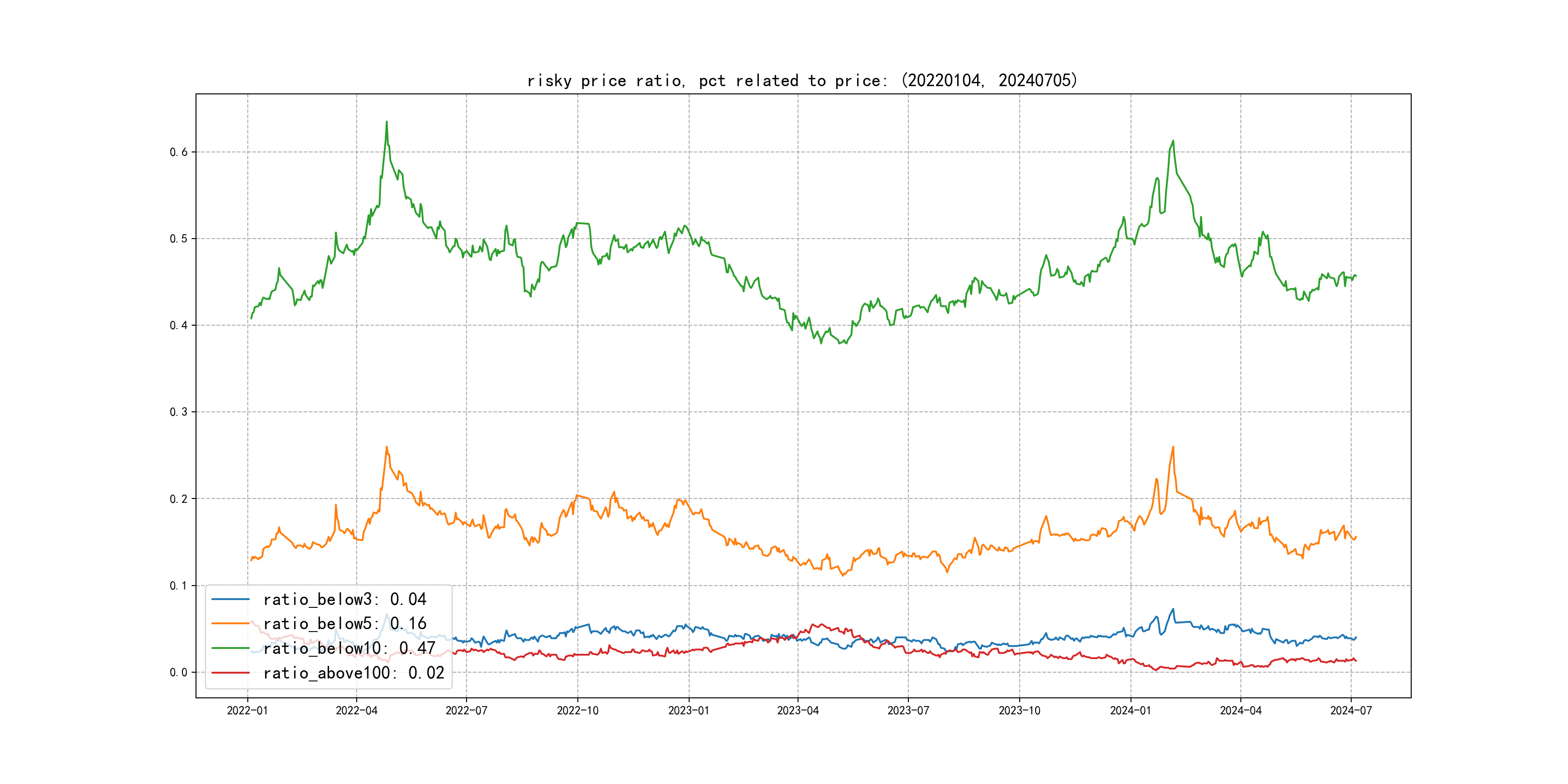Screen dimensions: 1568x784
Task: Click the 2024-01 x-axis tick label
Action: (1131, 710)
